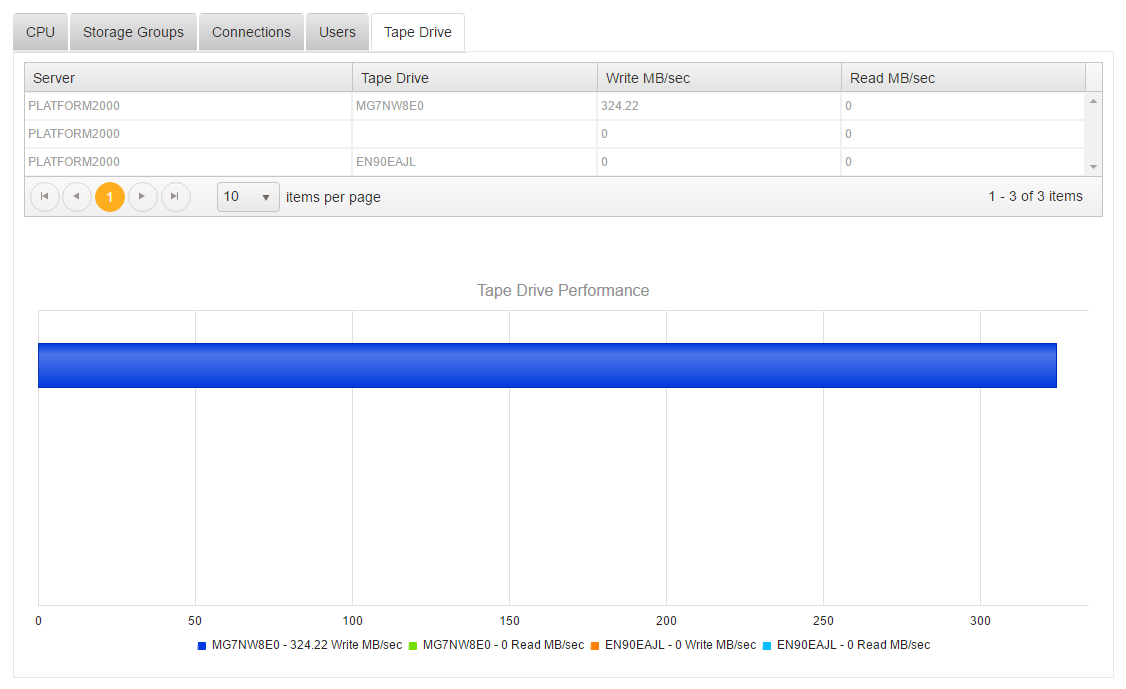Select page 1 in the pager
The image size is (1126, 689).
tap(110, 197)
